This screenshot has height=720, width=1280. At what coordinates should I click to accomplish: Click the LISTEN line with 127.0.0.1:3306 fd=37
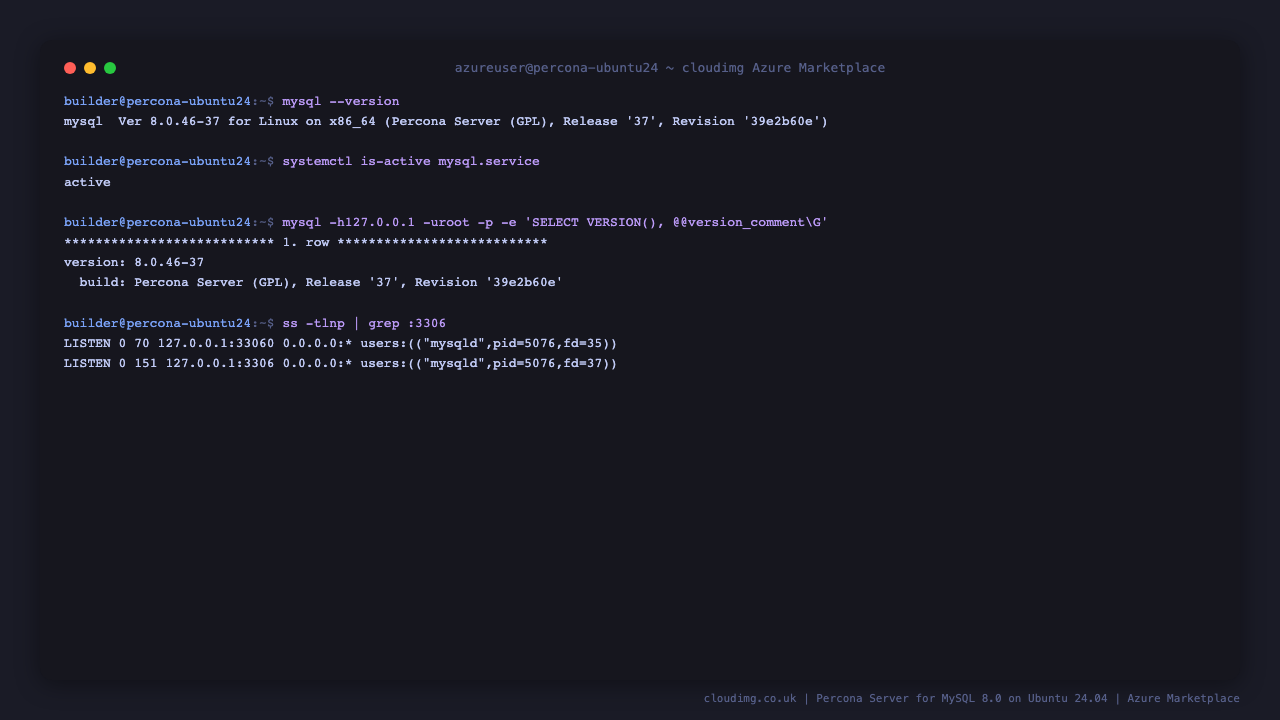[x=341, y=363]
